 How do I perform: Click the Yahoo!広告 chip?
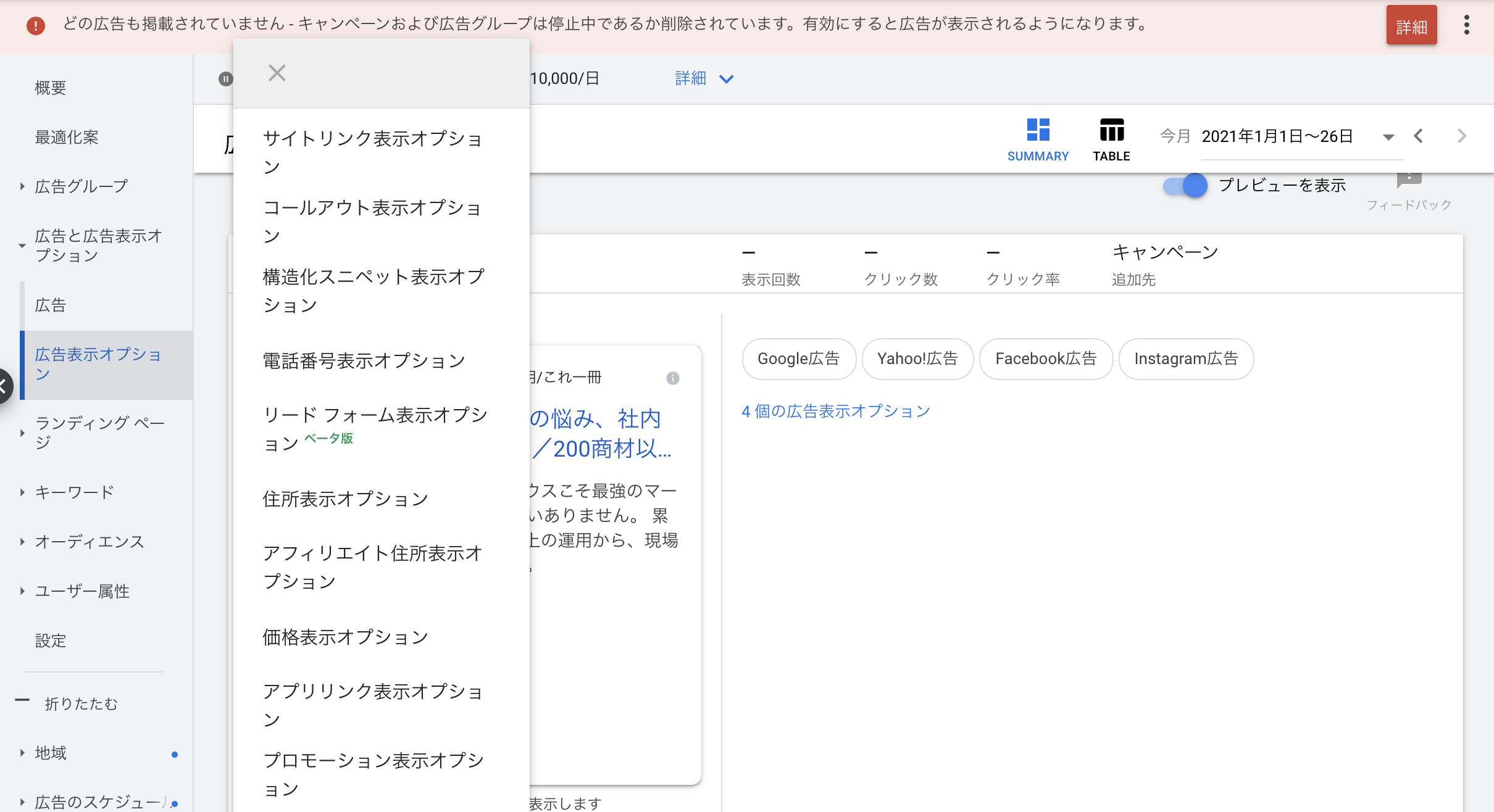917,359
